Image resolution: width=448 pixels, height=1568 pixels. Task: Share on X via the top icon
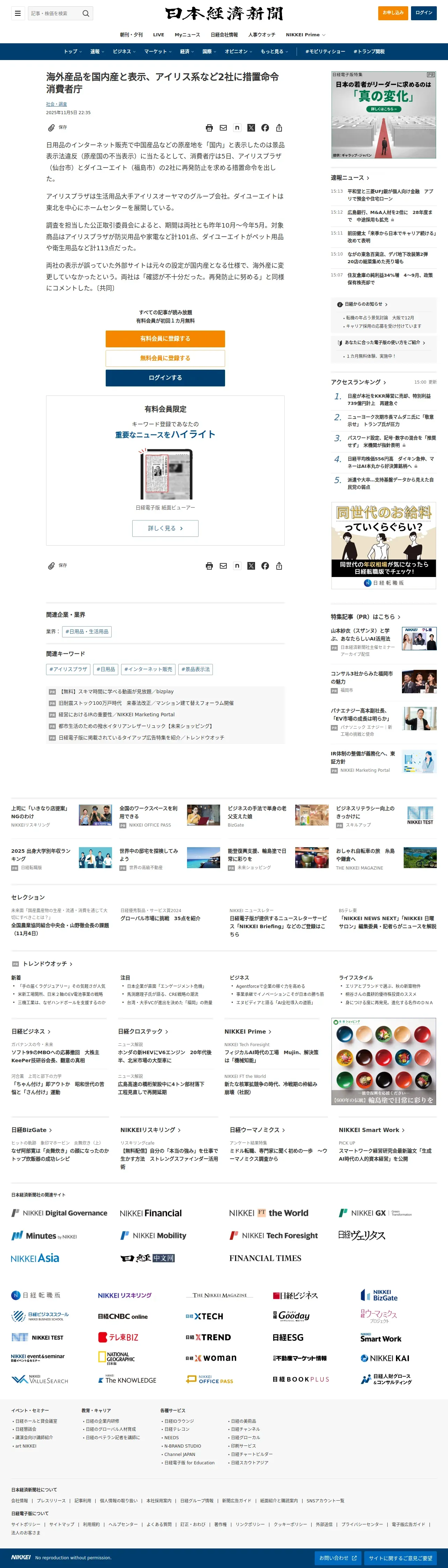[252, 128]
